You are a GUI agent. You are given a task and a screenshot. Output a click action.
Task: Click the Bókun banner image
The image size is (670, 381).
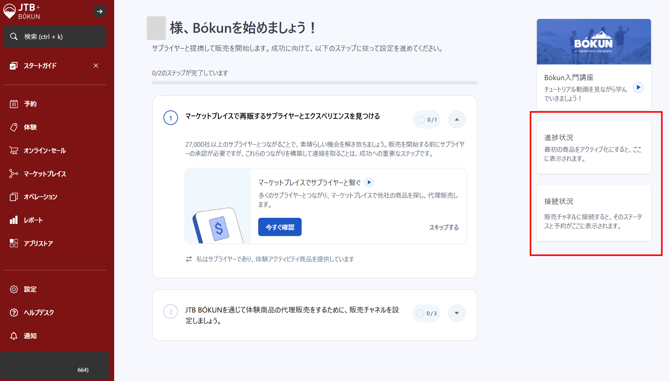[x=594, y=42]
